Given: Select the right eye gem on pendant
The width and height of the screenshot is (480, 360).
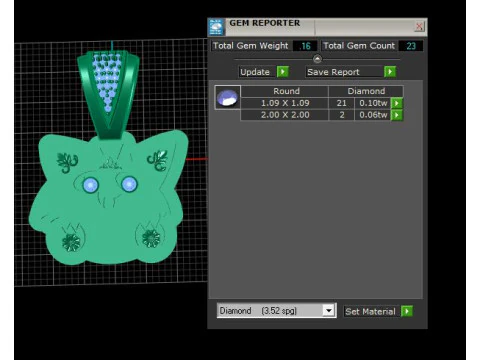Looking at the screenshot, I should [129, 184].
